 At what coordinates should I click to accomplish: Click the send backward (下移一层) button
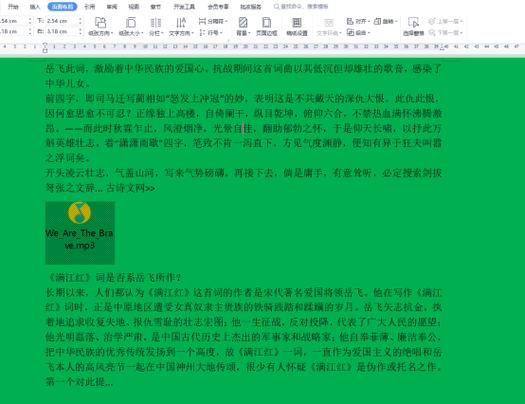coord(445,33)
